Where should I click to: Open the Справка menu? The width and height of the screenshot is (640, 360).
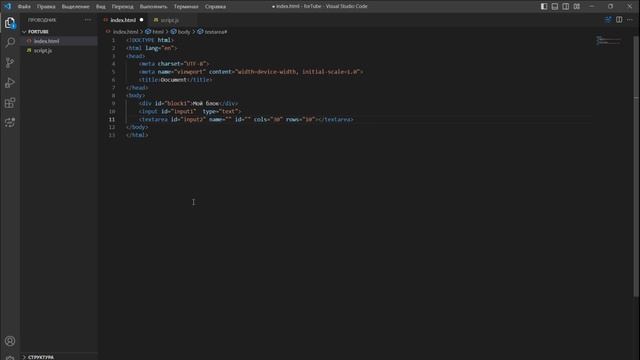coord(215,7)
